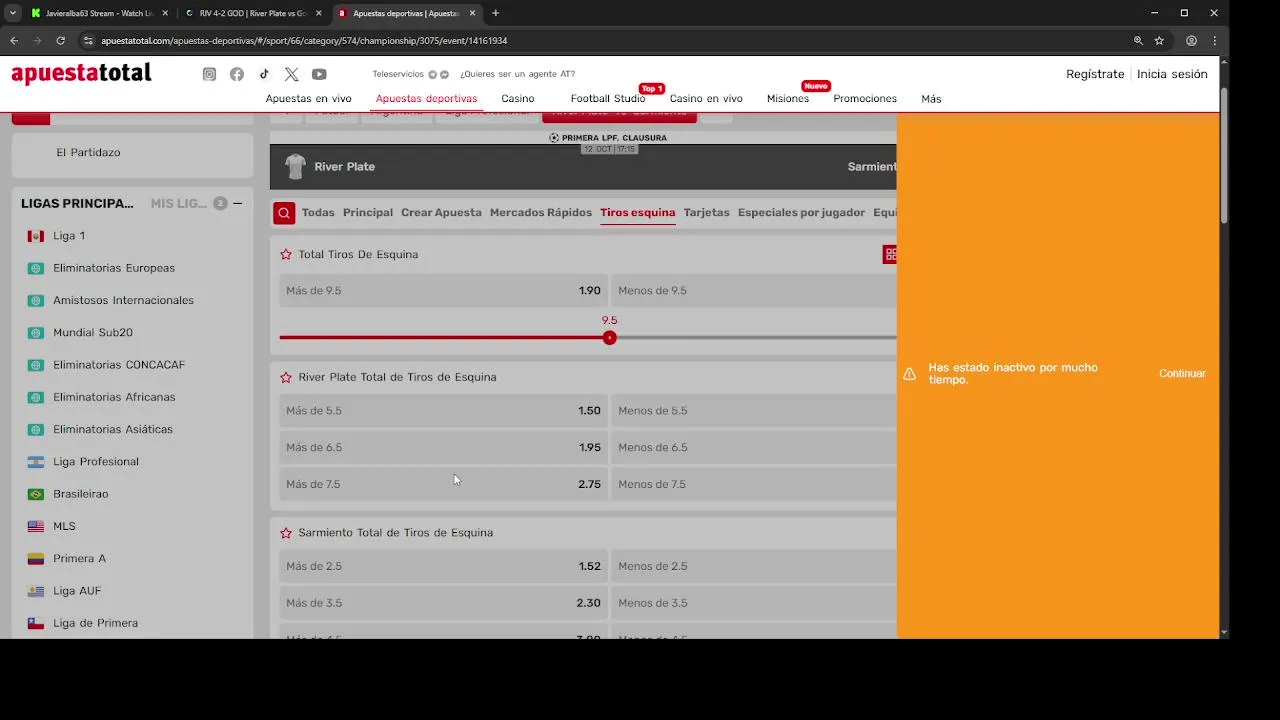Click Continuar on inactivity notice

pos(1182,374)
